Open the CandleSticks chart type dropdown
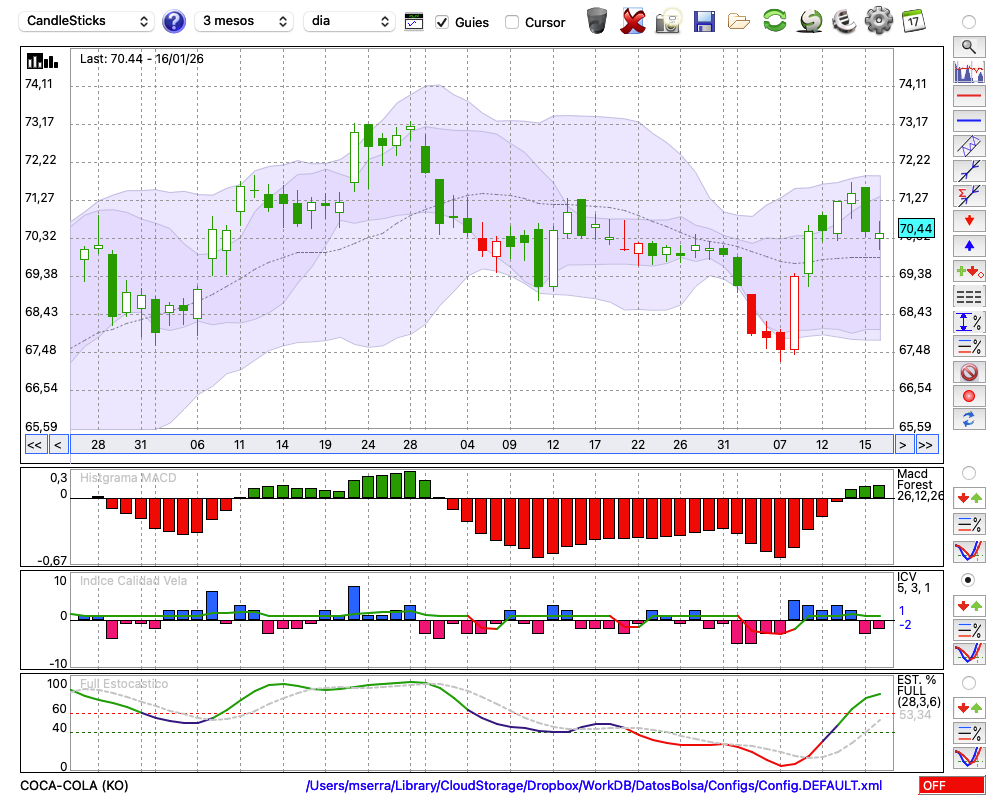1000x800 pixels. tap(88, 21)
